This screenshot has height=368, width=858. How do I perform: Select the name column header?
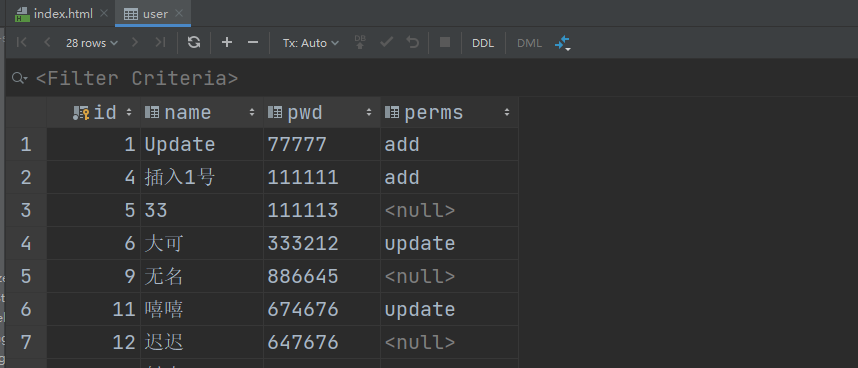point(202,113)
